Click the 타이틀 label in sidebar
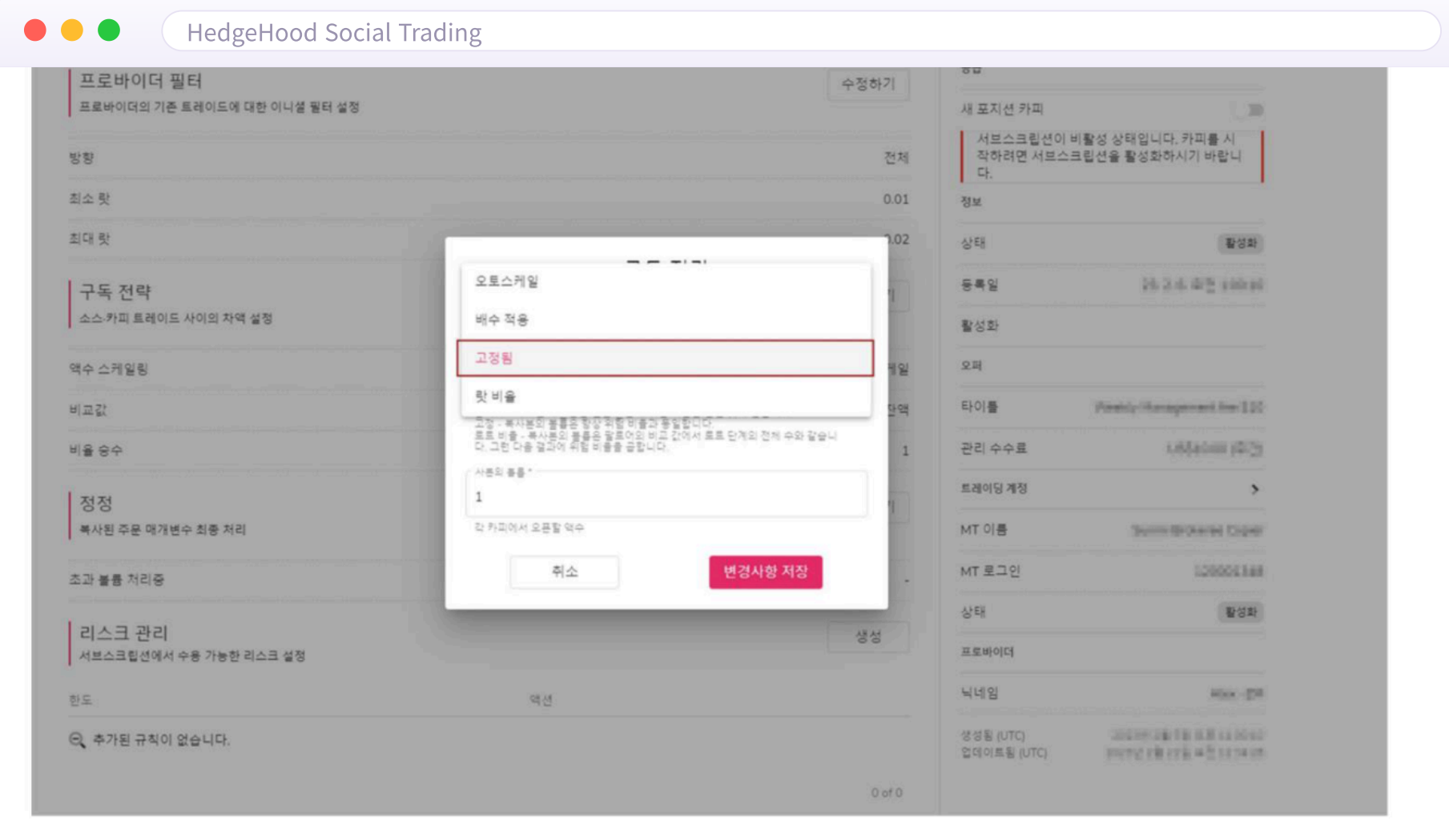Screen dimensions: 1449x840 (x=980, y=407)
